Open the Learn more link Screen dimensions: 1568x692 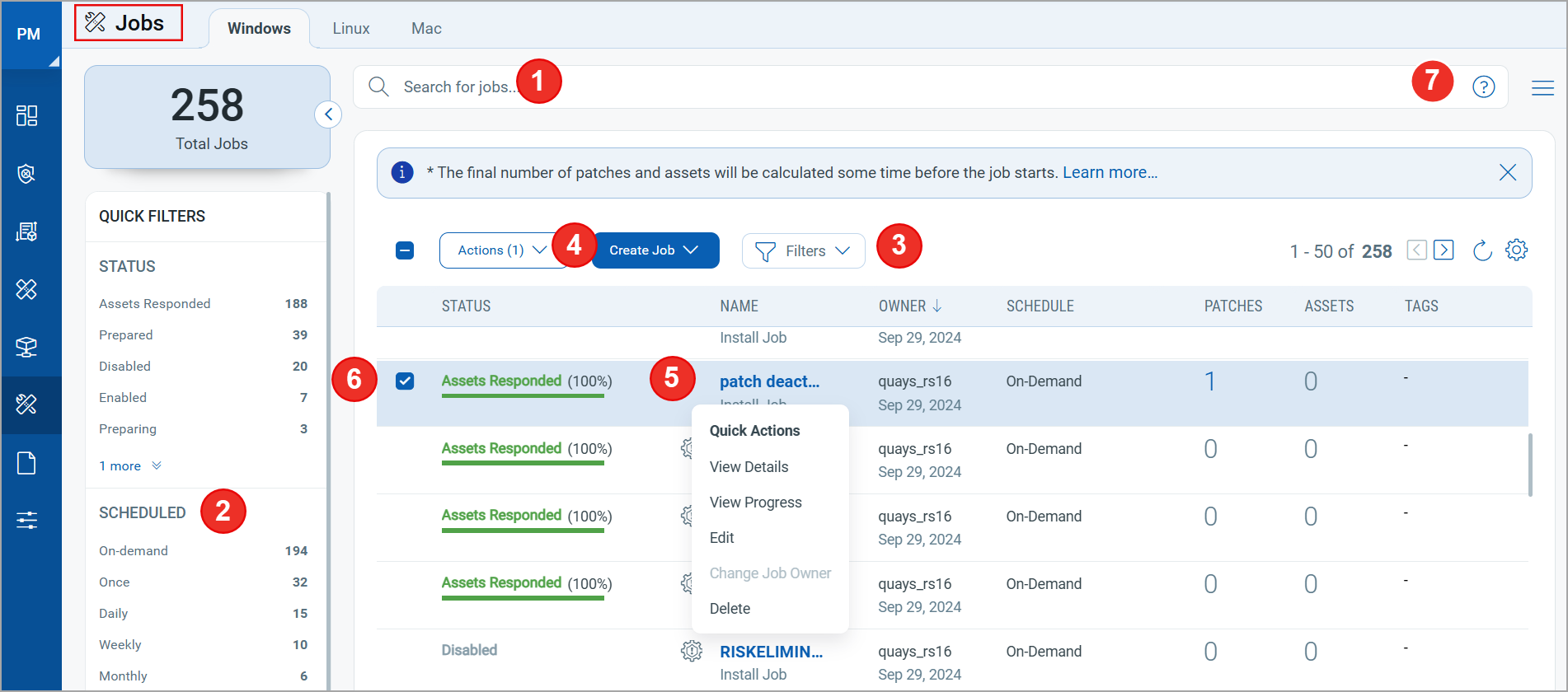[1110, 172]
